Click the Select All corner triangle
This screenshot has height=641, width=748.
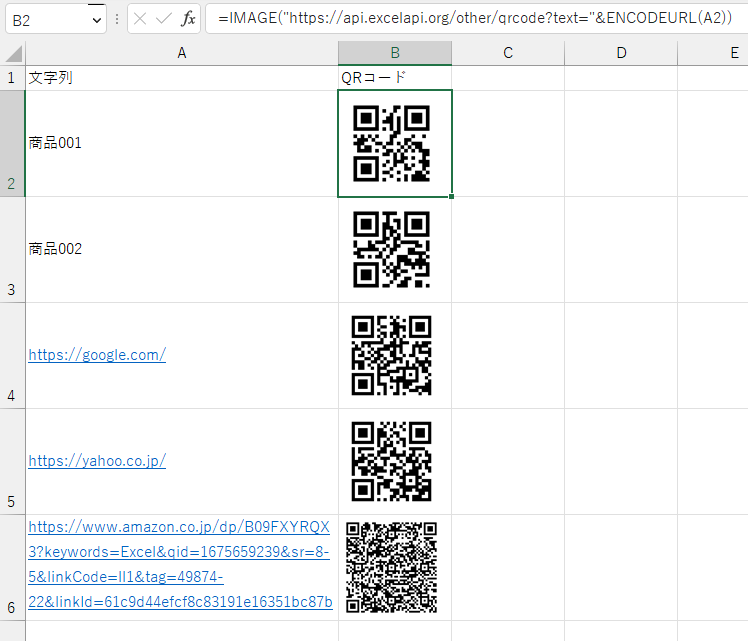coord(12,53)
